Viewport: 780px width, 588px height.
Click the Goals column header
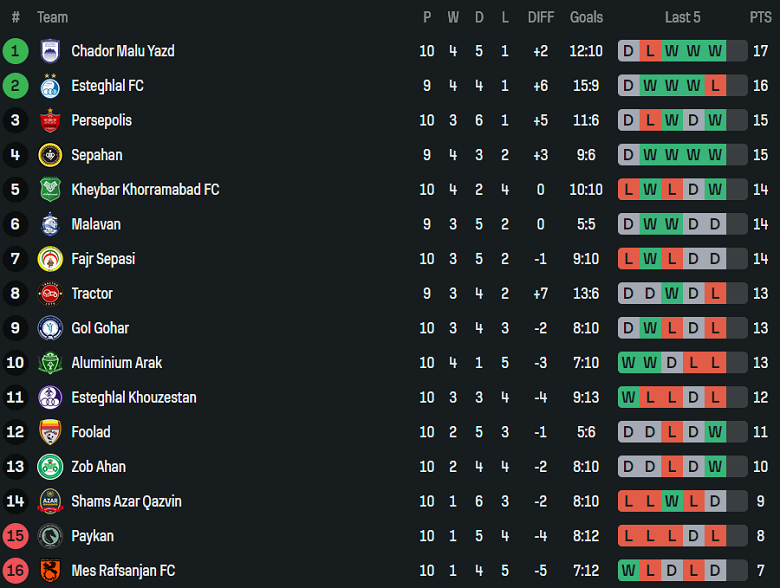point(586,17)
